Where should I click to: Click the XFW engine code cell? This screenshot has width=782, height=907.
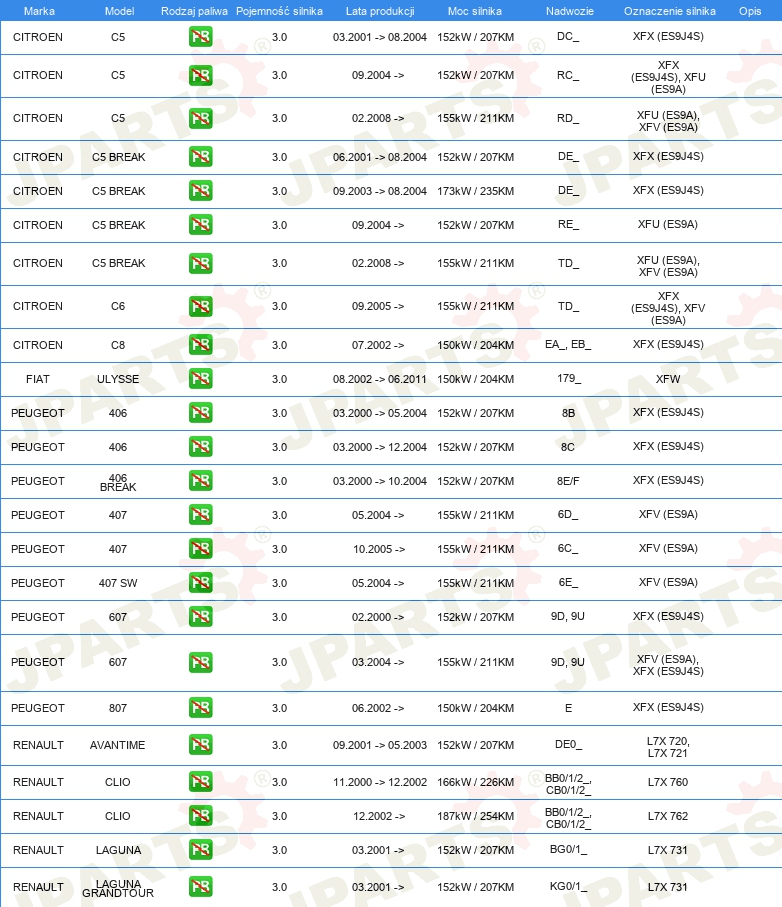tap(668, 379)
